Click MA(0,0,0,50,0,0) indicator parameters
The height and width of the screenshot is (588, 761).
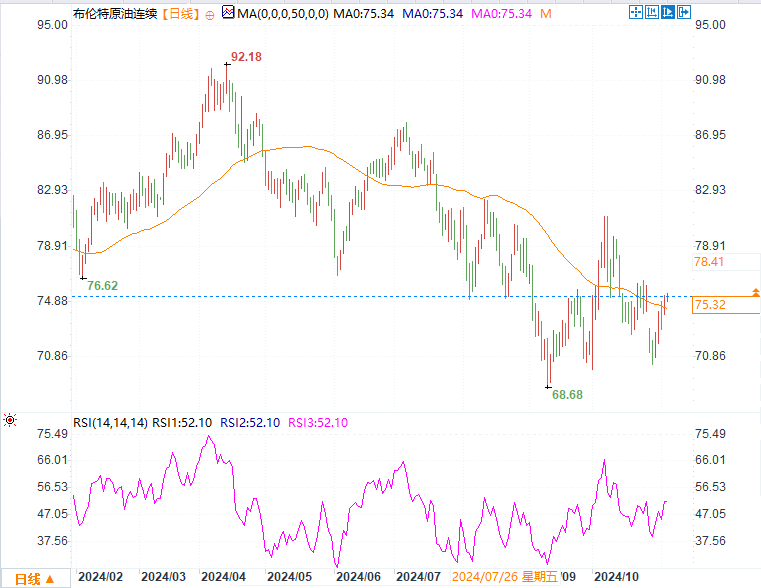[x=283, y=14]
